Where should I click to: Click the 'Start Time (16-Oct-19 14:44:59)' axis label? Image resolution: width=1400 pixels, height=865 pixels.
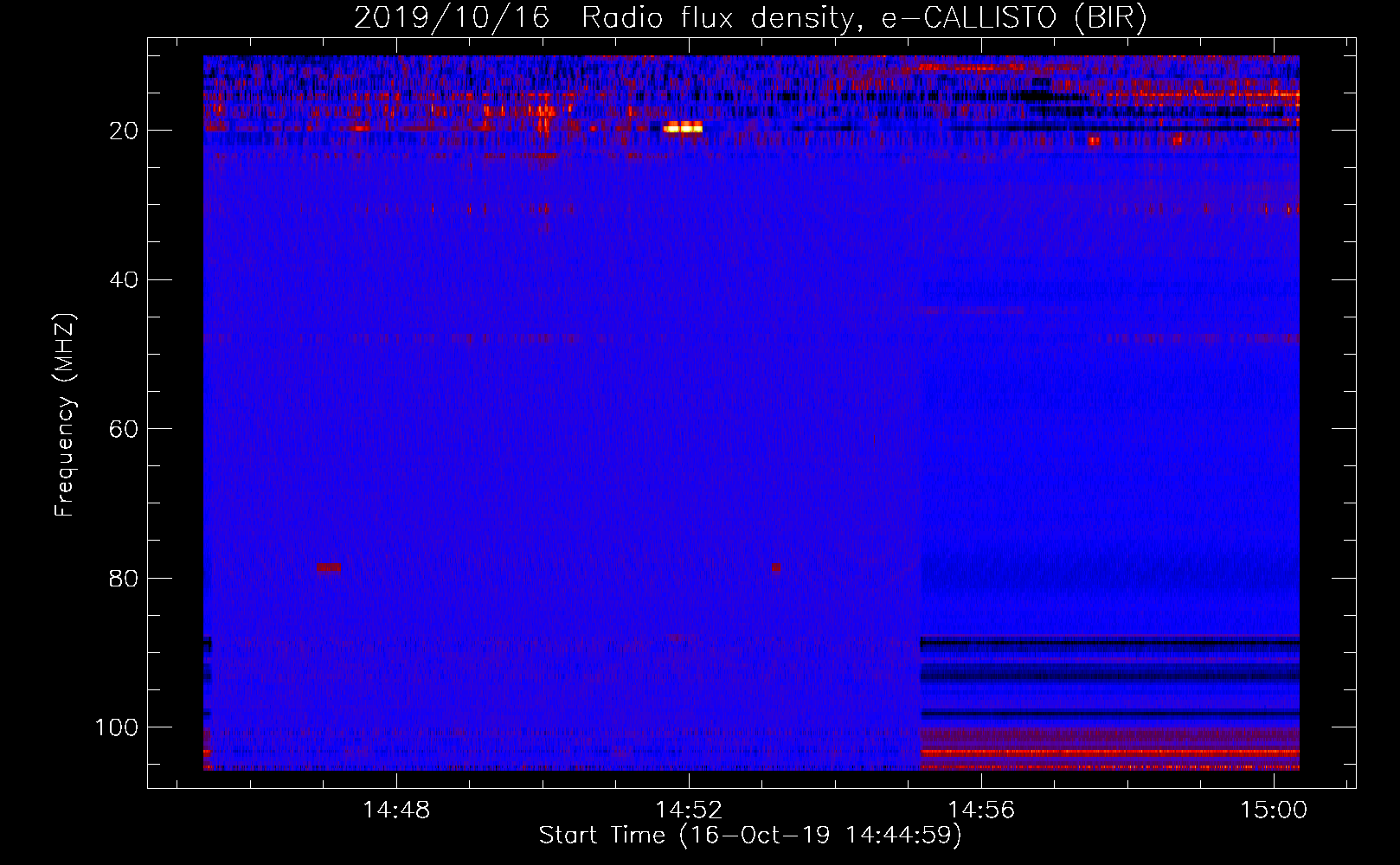tap(749, 835)
